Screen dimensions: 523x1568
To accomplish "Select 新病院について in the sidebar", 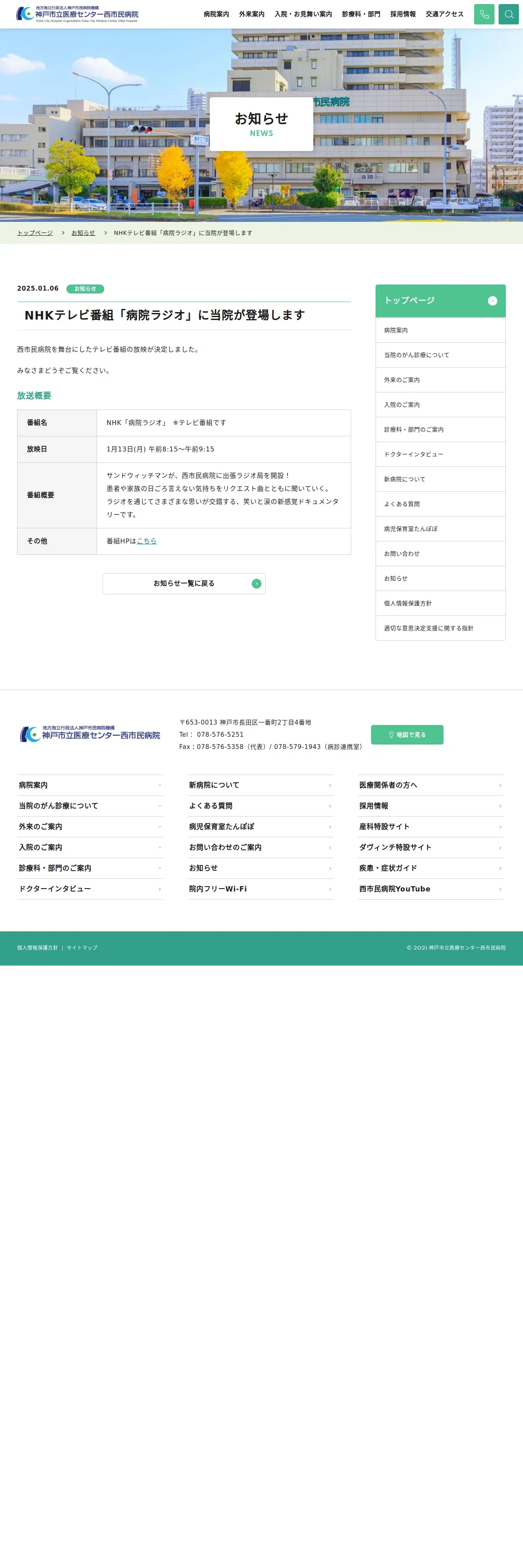I will [x=440, y=480].
